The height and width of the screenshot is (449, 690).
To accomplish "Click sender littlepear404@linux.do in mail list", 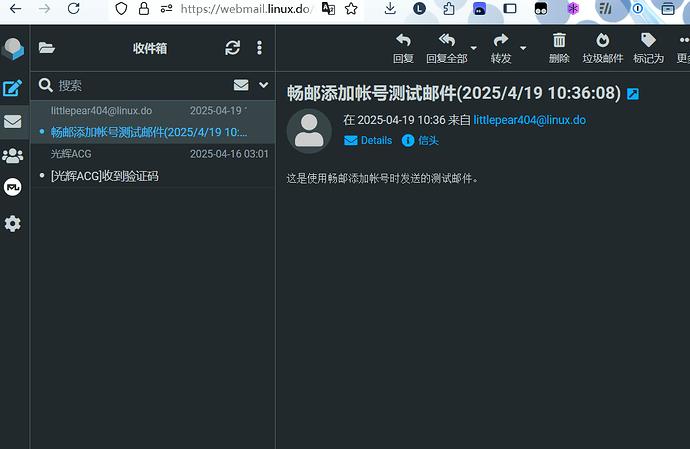I will [101, 111].
